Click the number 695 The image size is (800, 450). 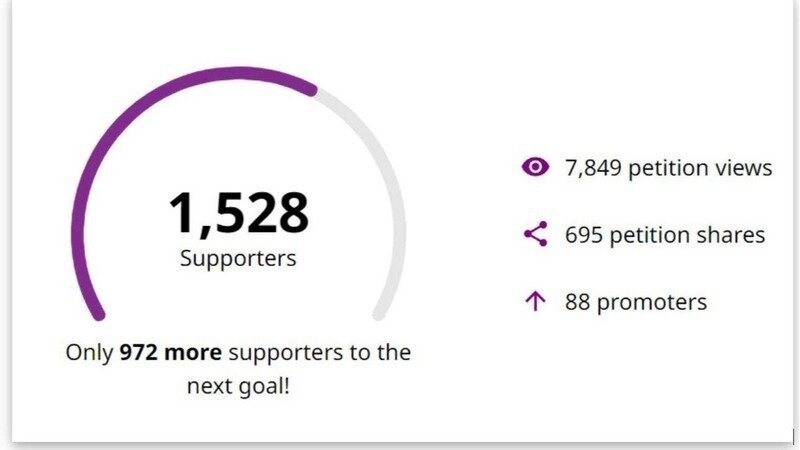tap(584, 235)
